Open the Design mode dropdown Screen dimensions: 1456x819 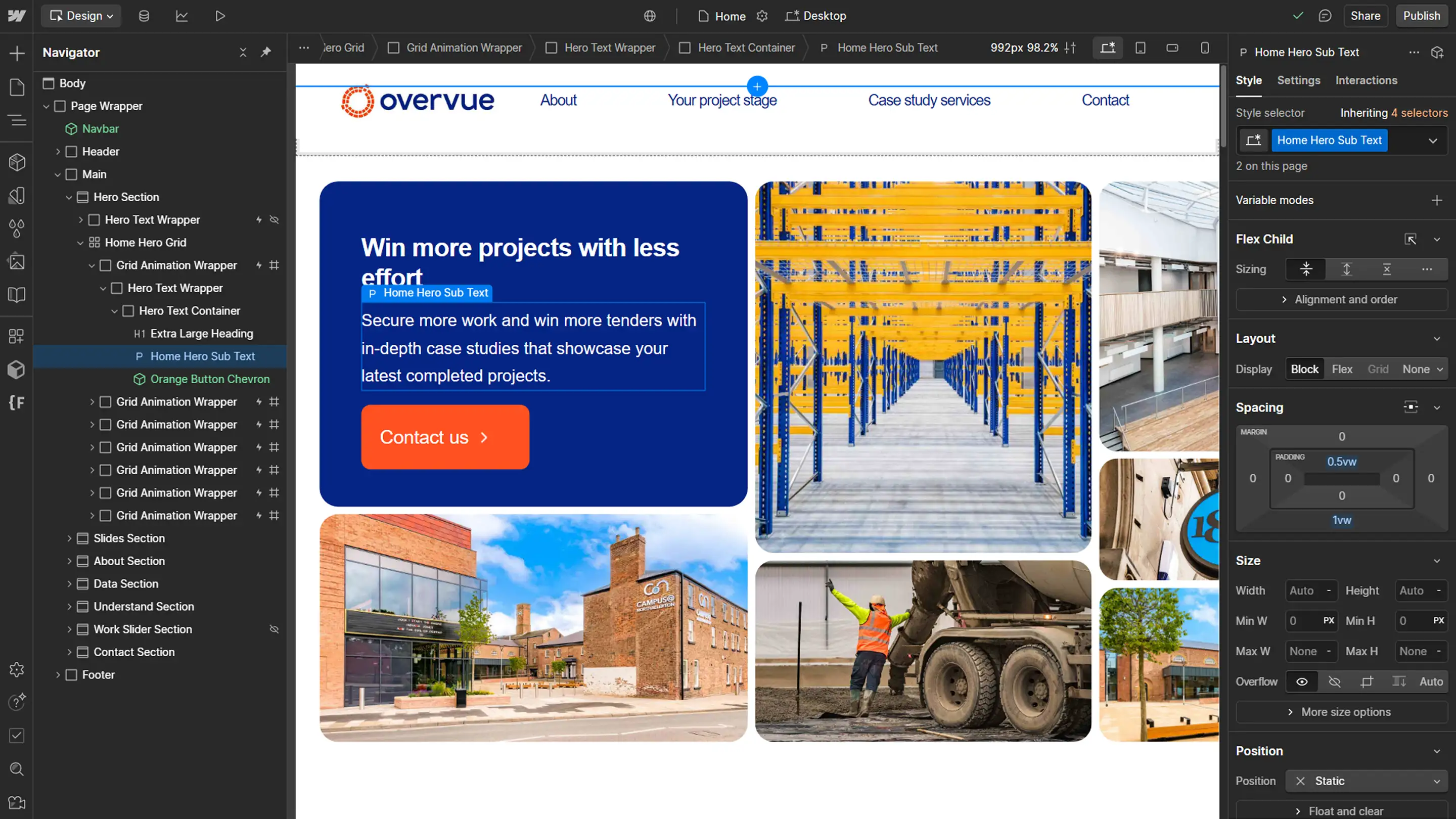81,16
